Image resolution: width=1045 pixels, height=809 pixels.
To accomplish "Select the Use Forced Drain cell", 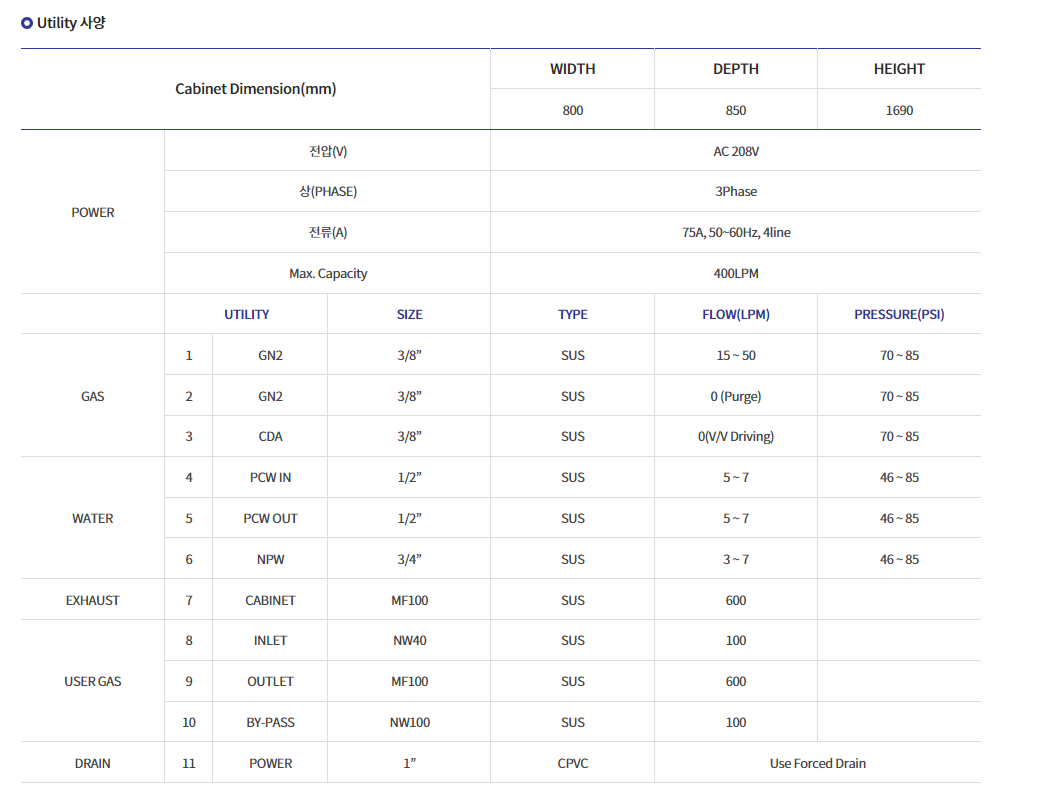I will (x=817, y=764).
